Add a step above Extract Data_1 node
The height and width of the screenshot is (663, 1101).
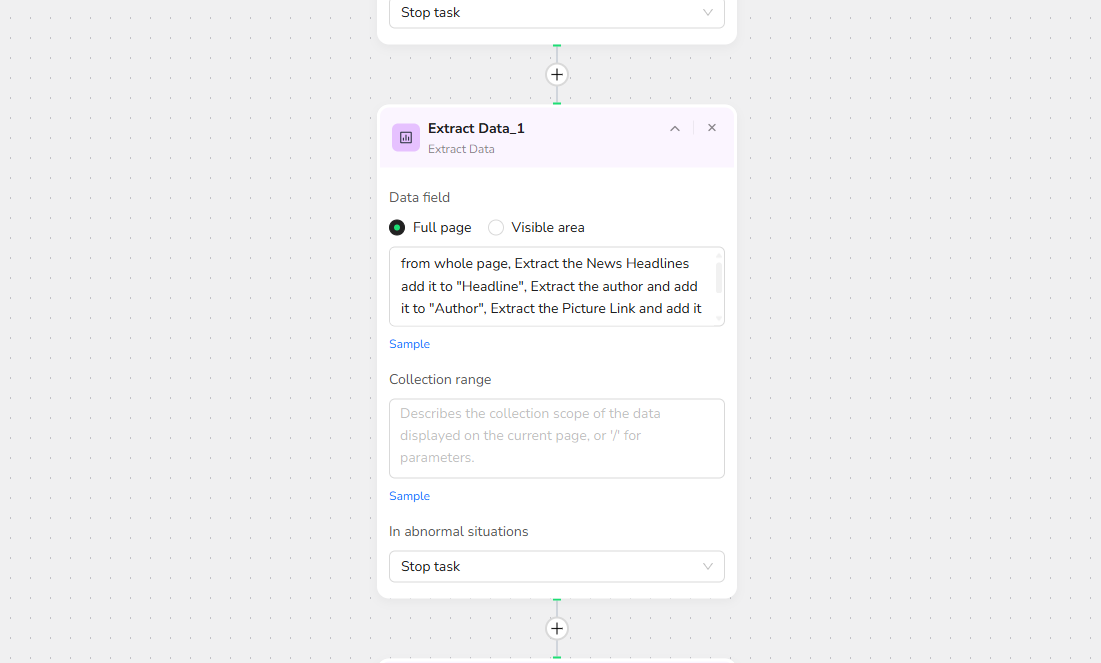tap(557, 74)
